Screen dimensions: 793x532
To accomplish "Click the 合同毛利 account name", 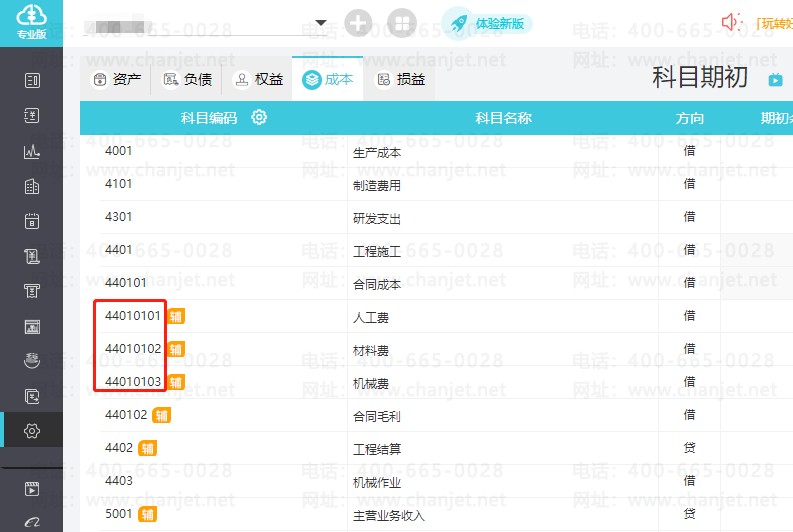I will pos(377,416).
